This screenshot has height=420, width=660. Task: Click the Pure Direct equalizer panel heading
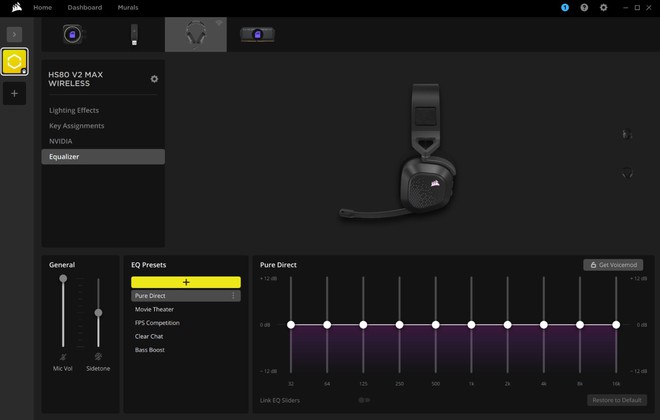278,265
